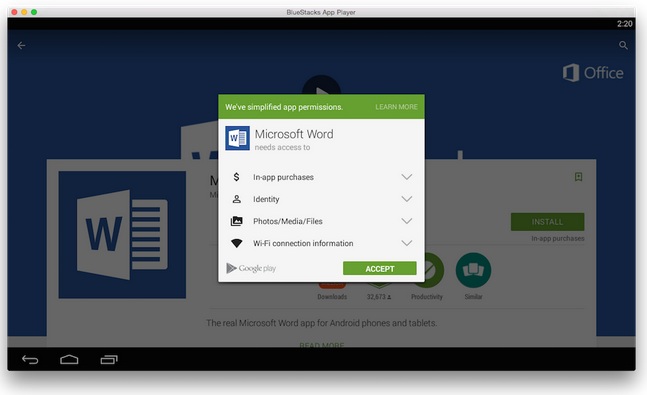Tap the Android back navigation button

click(30, 360)
